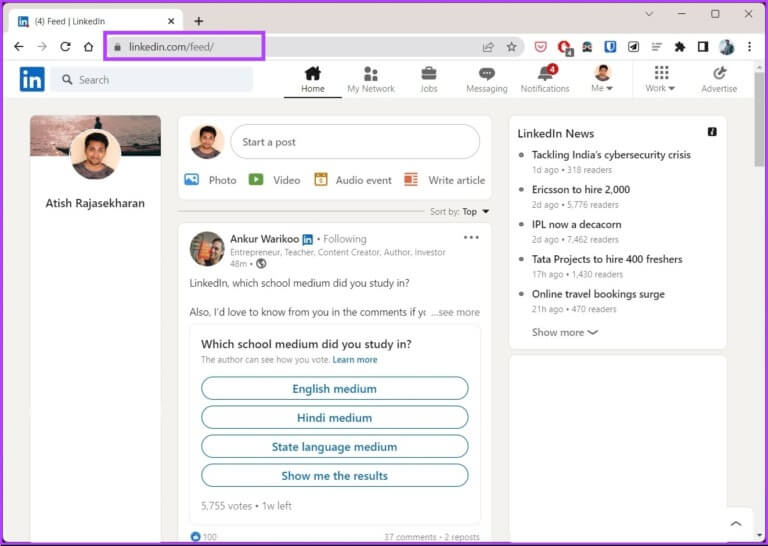Open Notifications bell icon
Viewport: 768px width, 546px height.
point(545,74)
